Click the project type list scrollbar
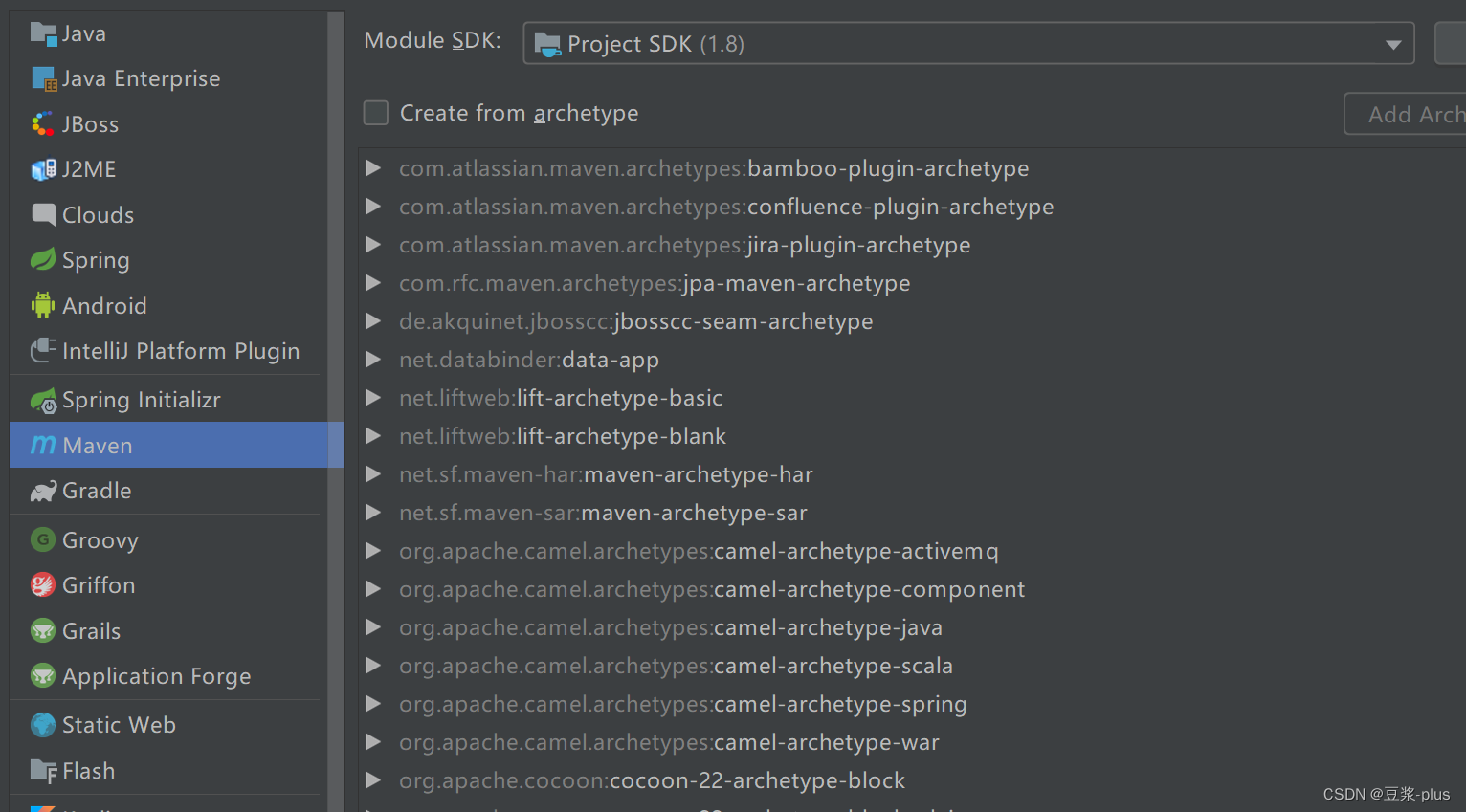 (x=335, y=411)
